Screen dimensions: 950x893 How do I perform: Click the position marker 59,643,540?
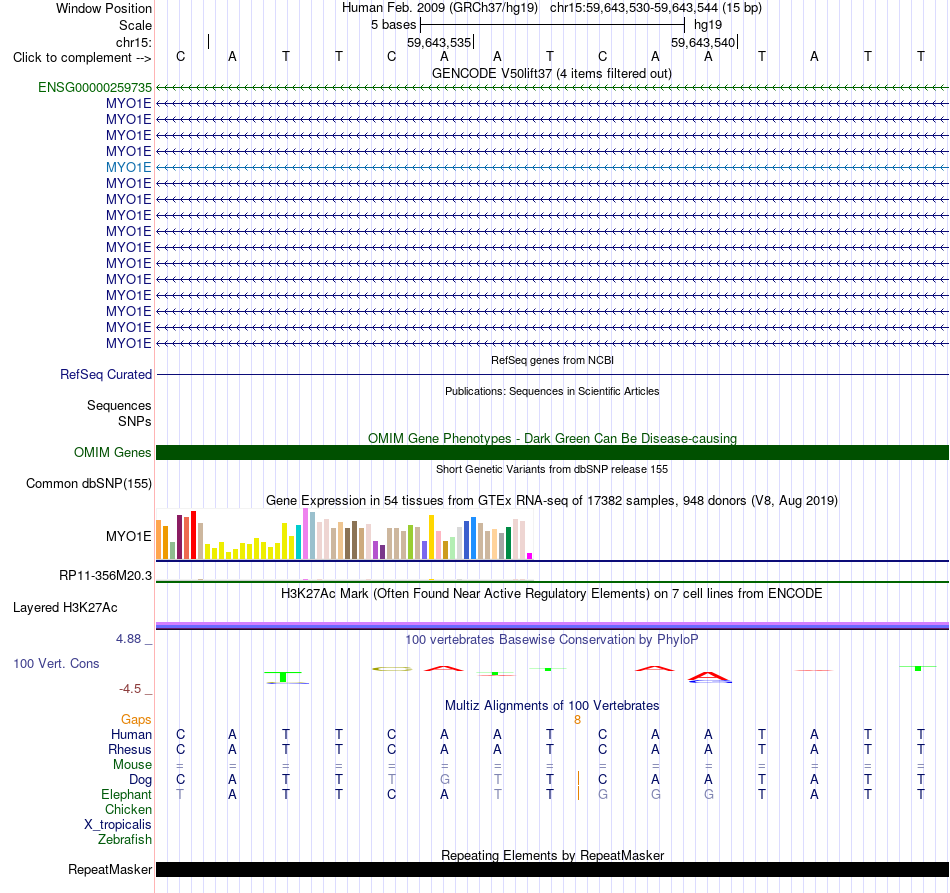(703, 43)
